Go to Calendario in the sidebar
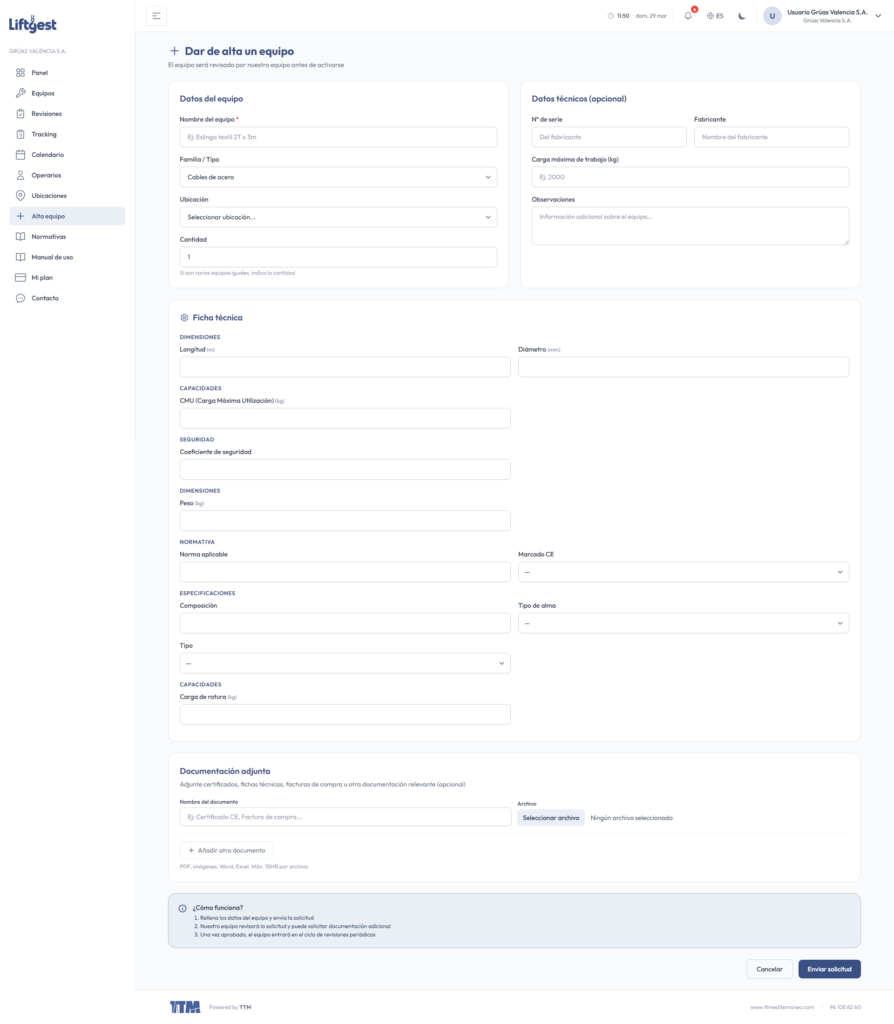This screenshot has height=1024, width=894. (47, 155)
